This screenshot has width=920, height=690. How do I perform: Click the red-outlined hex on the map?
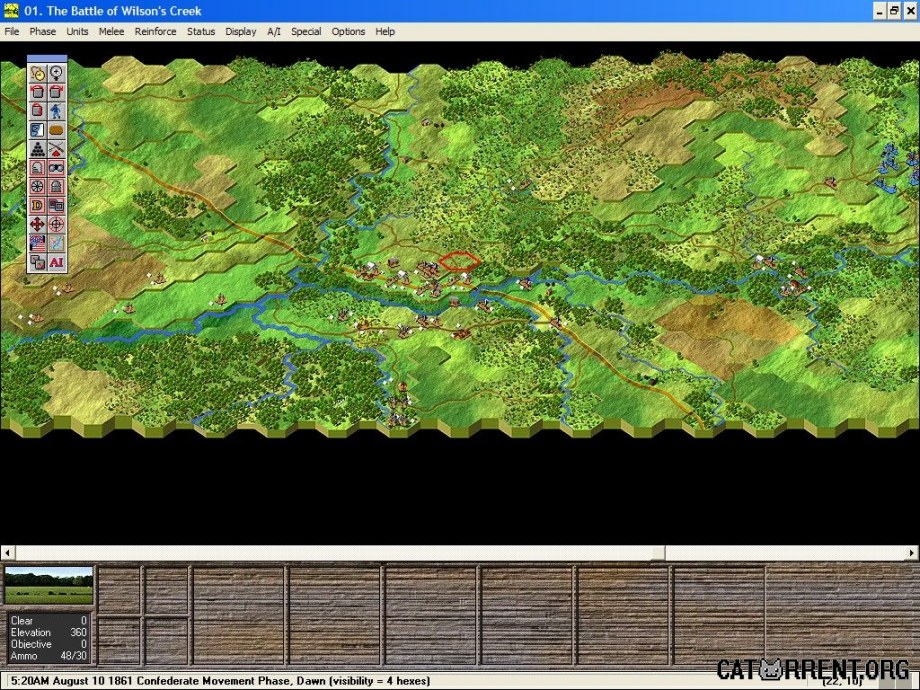pos(459,261)
